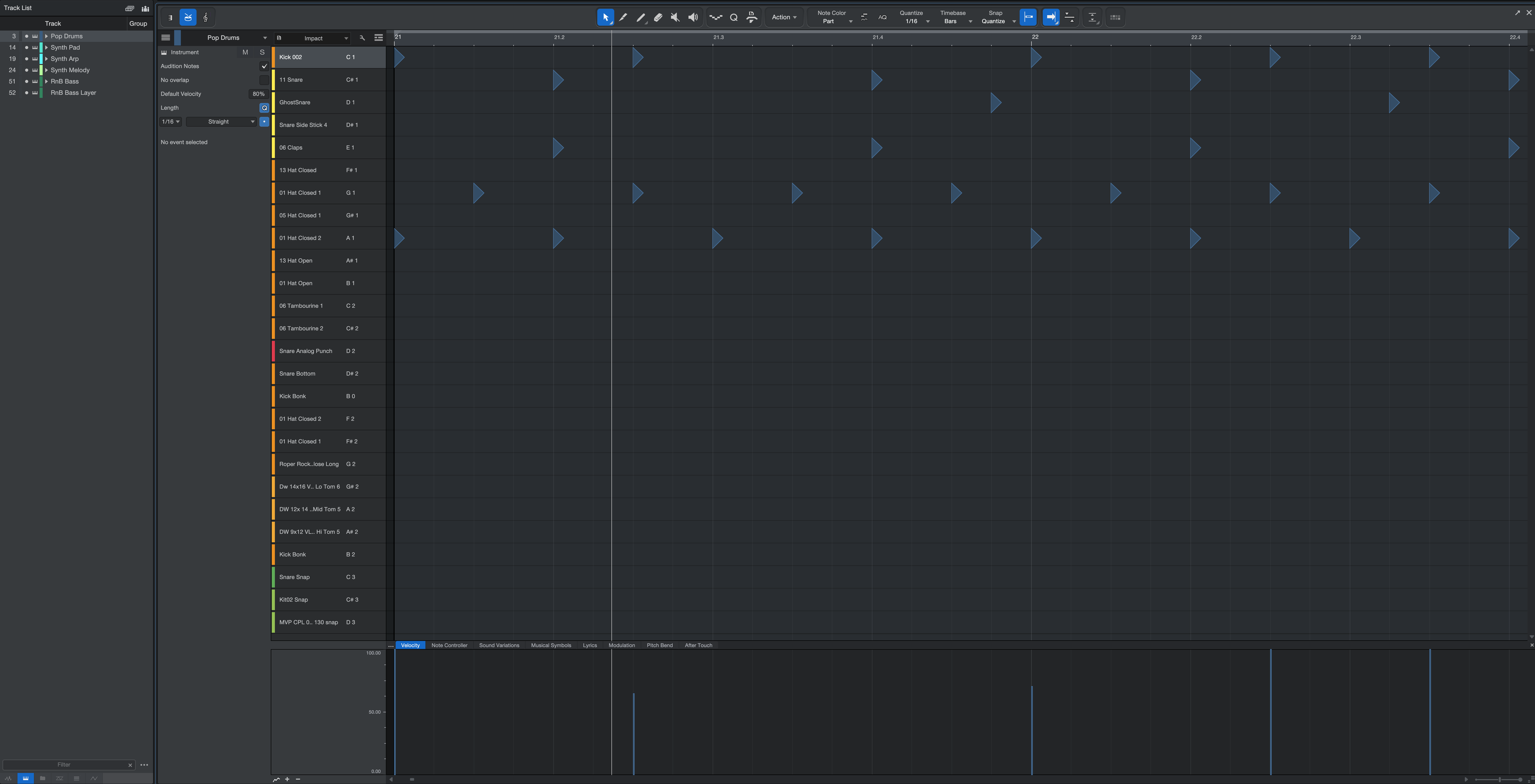Open the 1/16 length dropdown in inspector
The width and height of the screenshot is (1535, 784).
click(170, 122)
